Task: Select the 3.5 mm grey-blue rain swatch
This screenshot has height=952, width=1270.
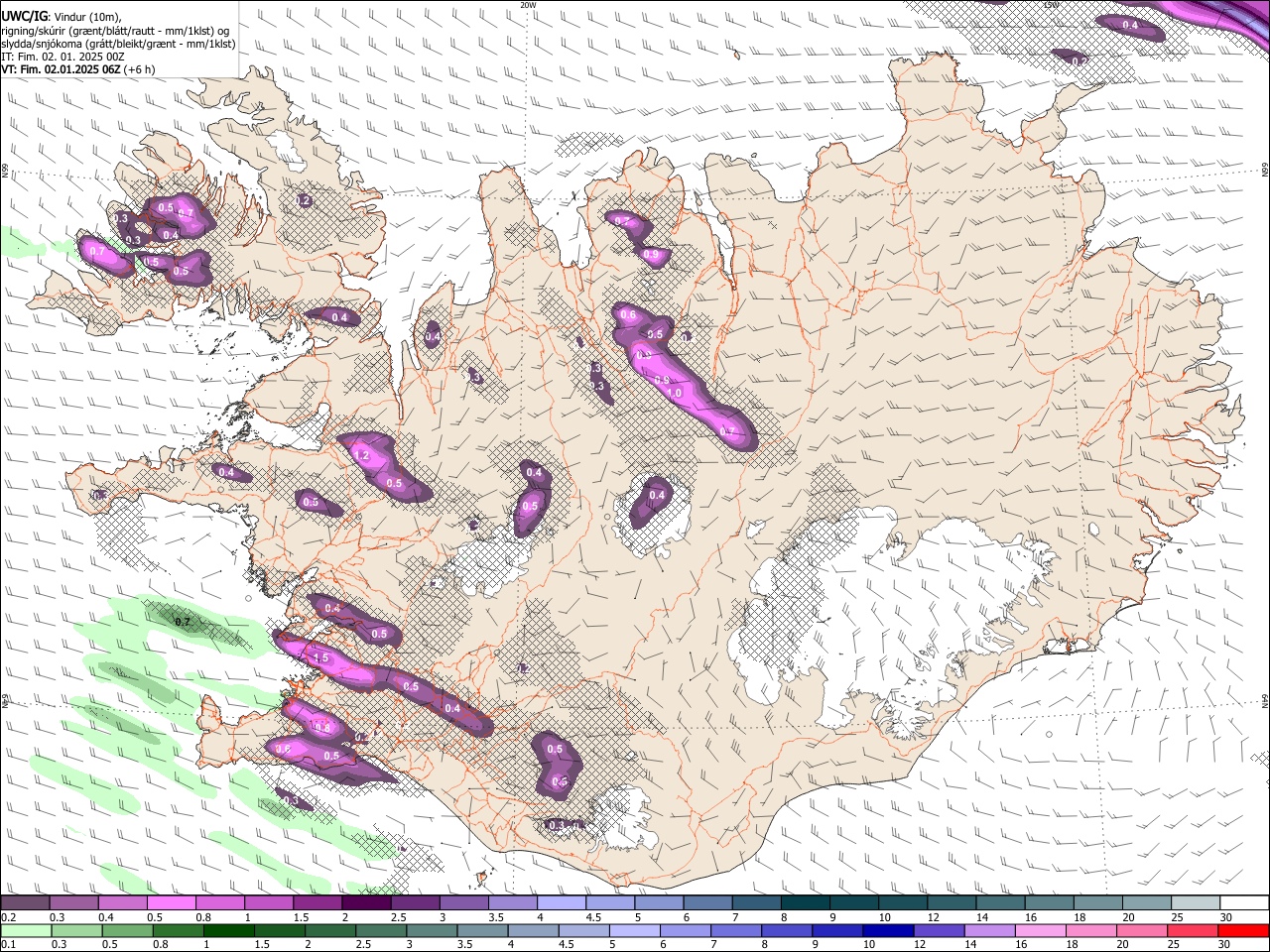Action: coord(482,931)
